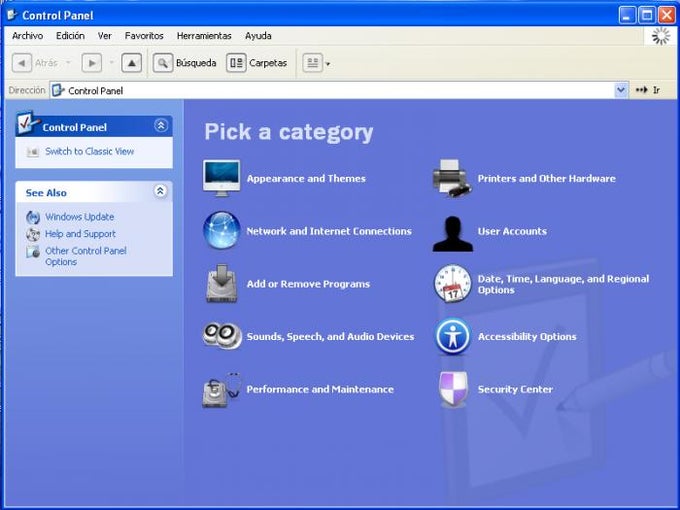Click the Help and Support icon

pyautogui.click(x=33, y=234)
